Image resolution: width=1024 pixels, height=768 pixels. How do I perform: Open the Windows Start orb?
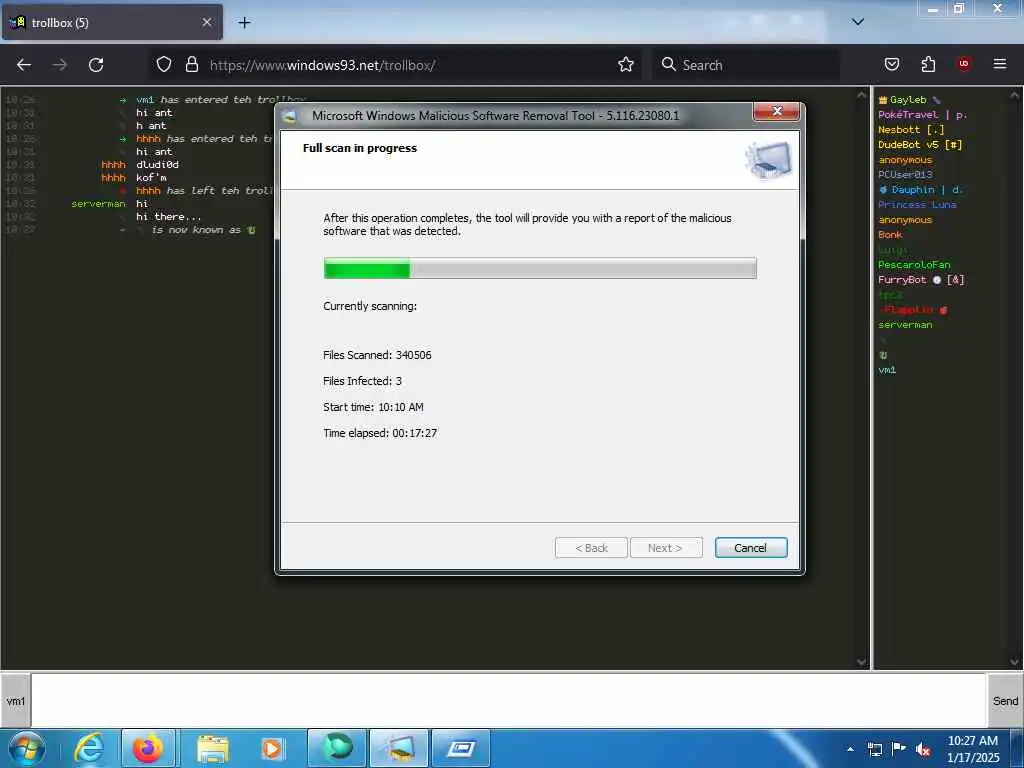click(27, 748)
